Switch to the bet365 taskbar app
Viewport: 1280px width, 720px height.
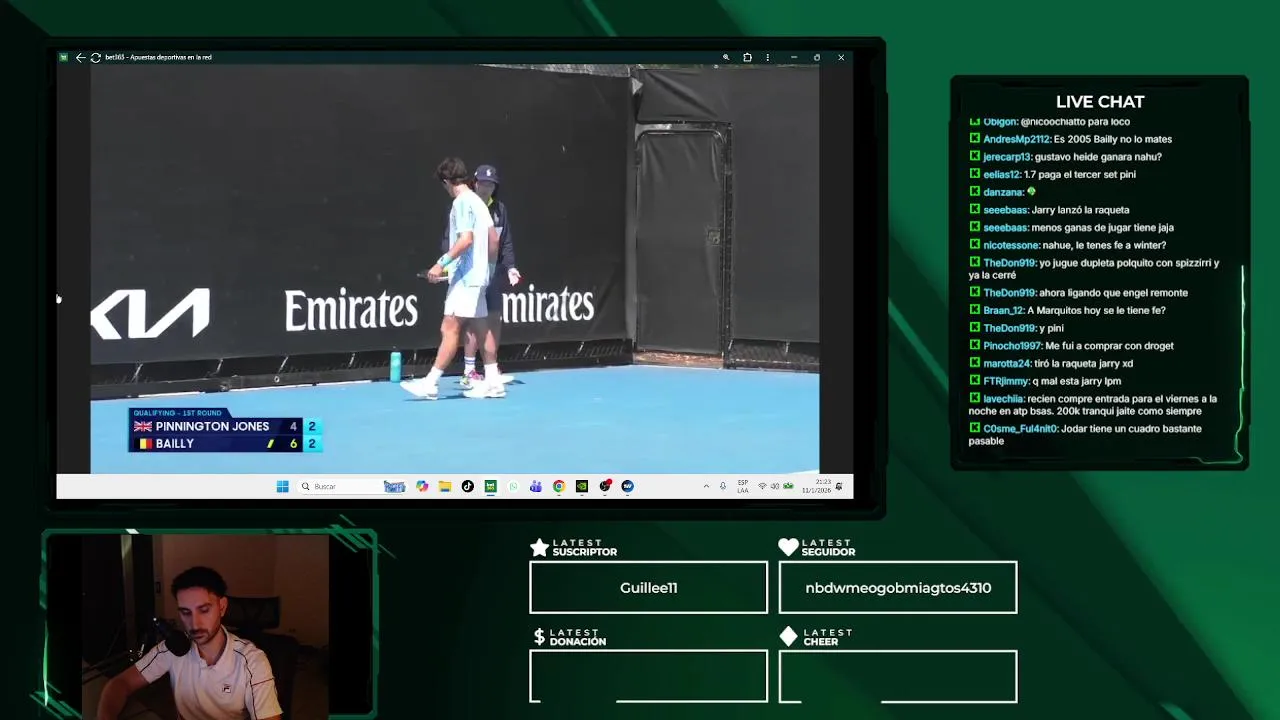click(x=490, y=486)
